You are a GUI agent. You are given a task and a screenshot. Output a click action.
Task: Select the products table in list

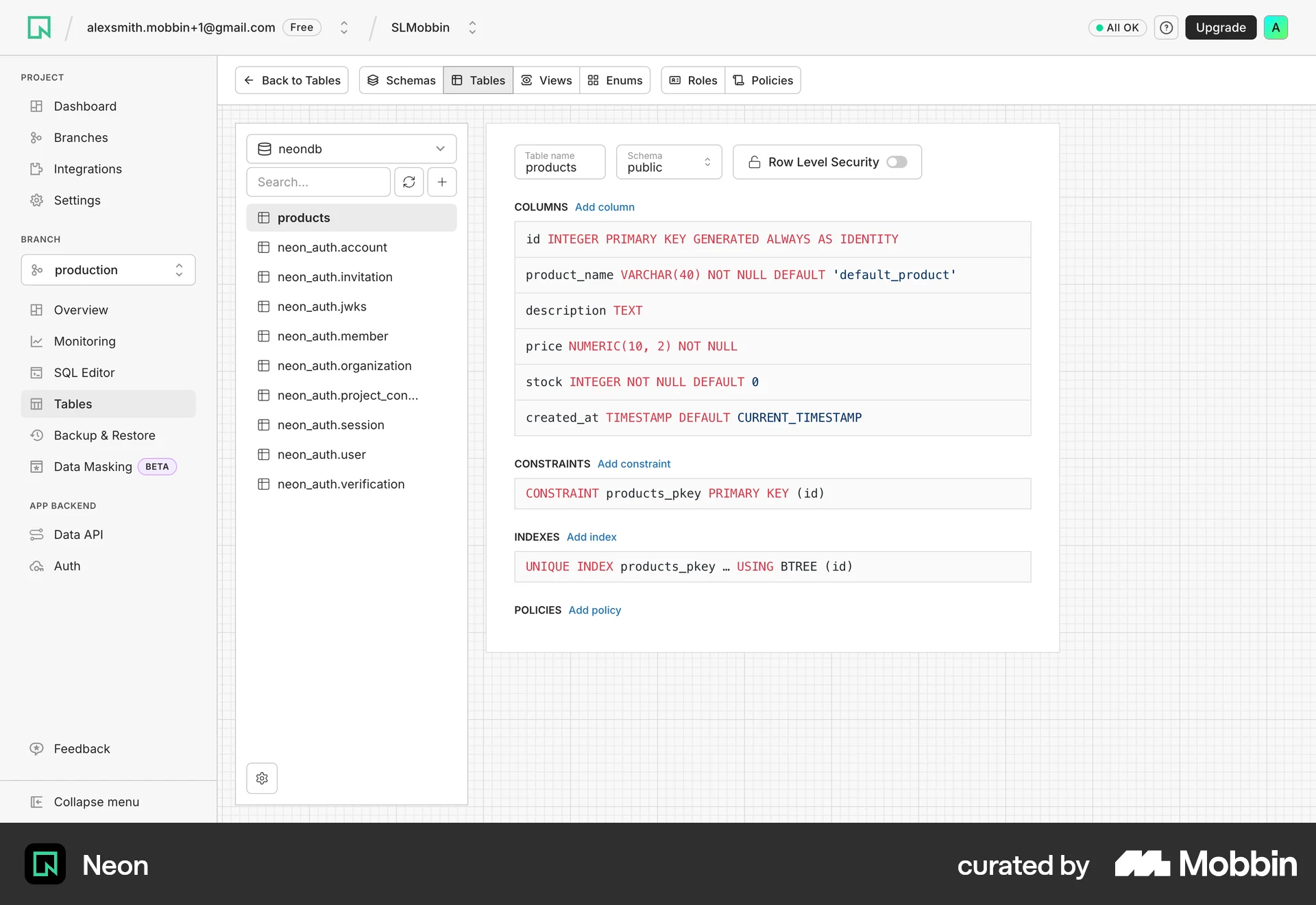pos(352,217)
